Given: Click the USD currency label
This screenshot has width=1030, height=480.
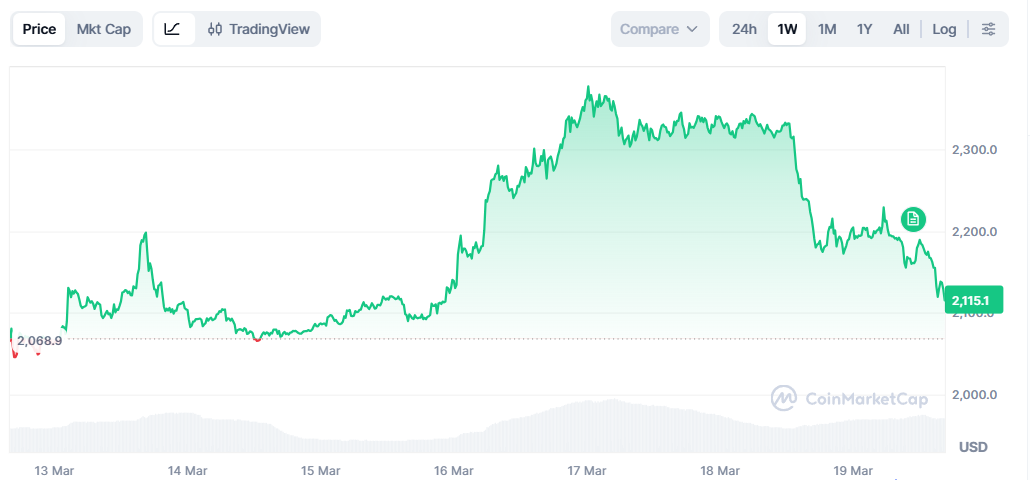Looking at the screenshot, I should [974, 446].
